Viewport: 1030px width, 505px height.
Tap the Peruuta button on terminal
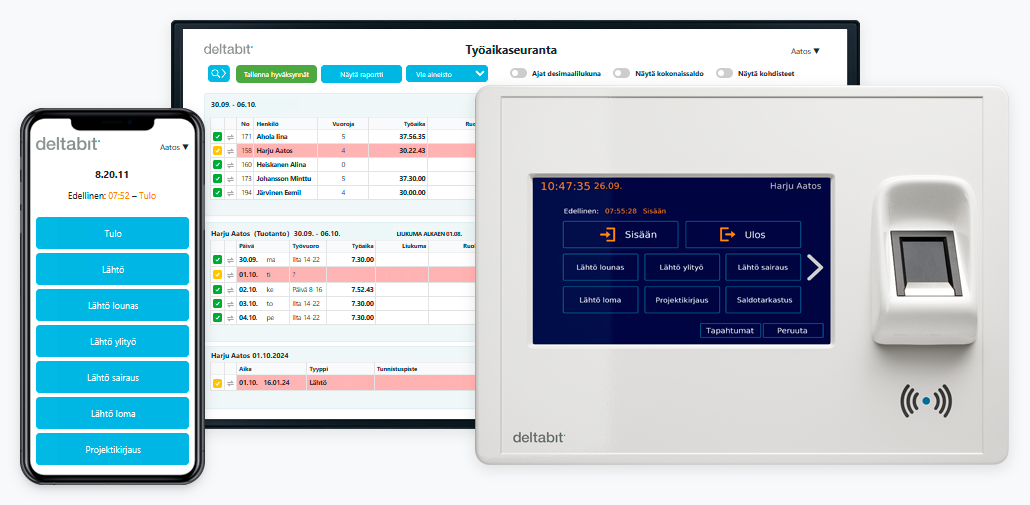click(793, 330)
